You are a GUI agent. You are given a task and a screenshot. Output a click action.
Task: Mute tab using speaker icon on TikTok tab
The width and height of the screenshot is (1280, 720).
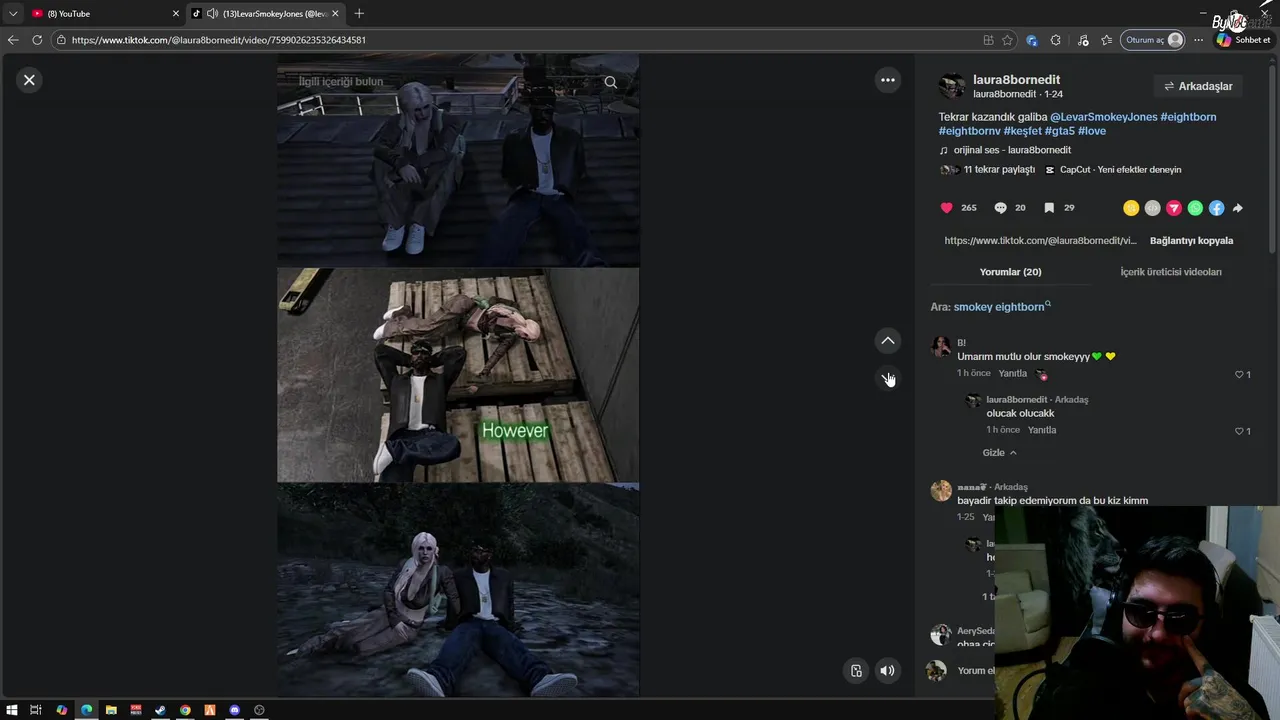212,13
